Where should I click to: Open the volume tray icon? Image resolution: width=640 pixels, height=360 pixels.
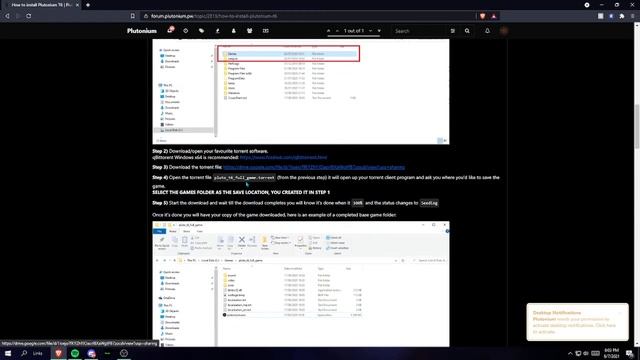click(x=587, y=353)
